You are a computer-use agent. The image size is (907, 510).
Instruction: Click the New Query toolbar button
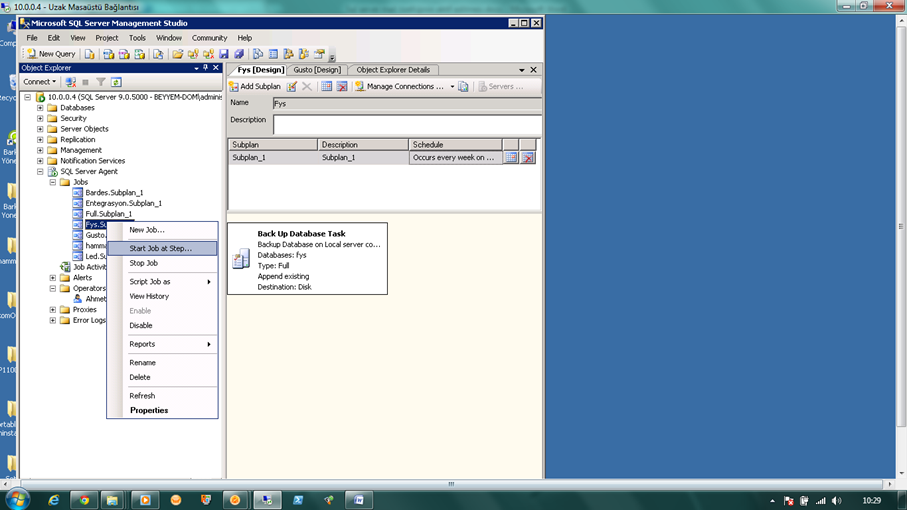[51, 54]
